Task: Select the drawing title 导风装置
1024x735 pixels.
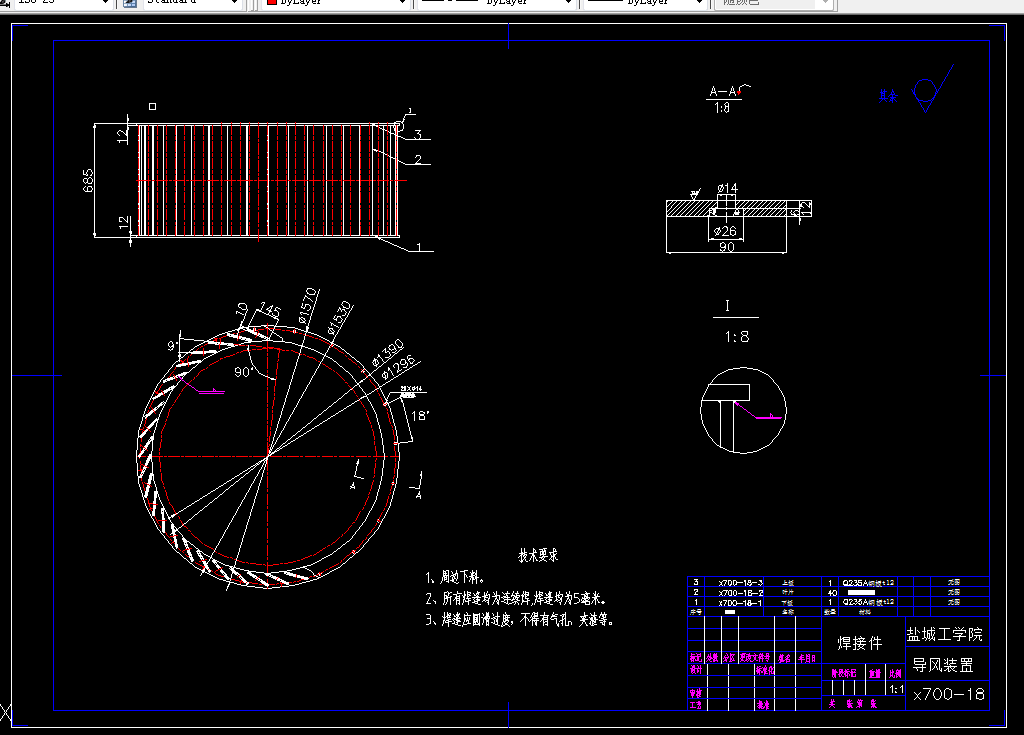Action: coord(943,666)
